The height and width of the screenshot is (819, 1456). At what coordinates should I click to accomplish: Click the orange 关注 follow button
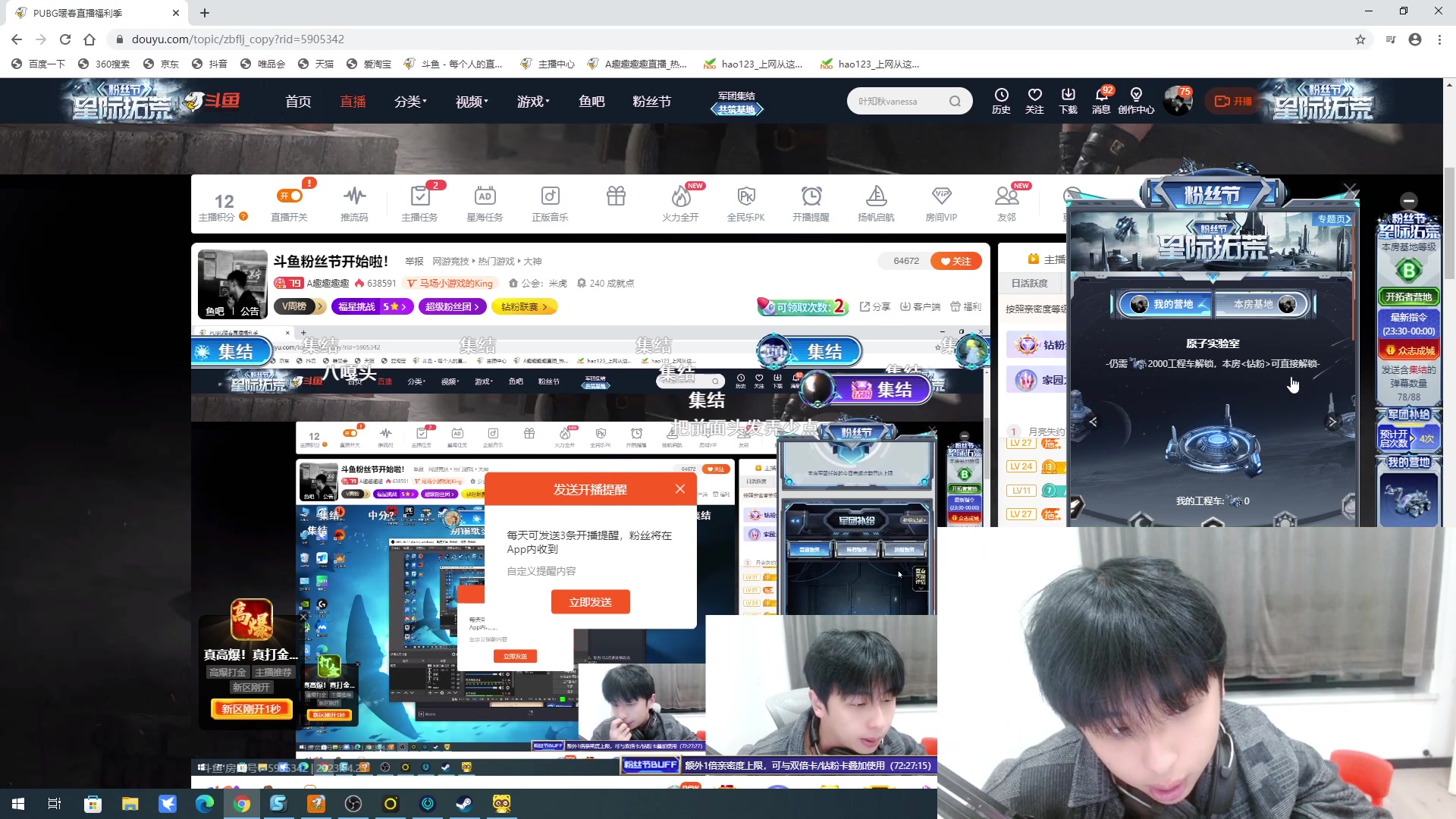point(955,262)
